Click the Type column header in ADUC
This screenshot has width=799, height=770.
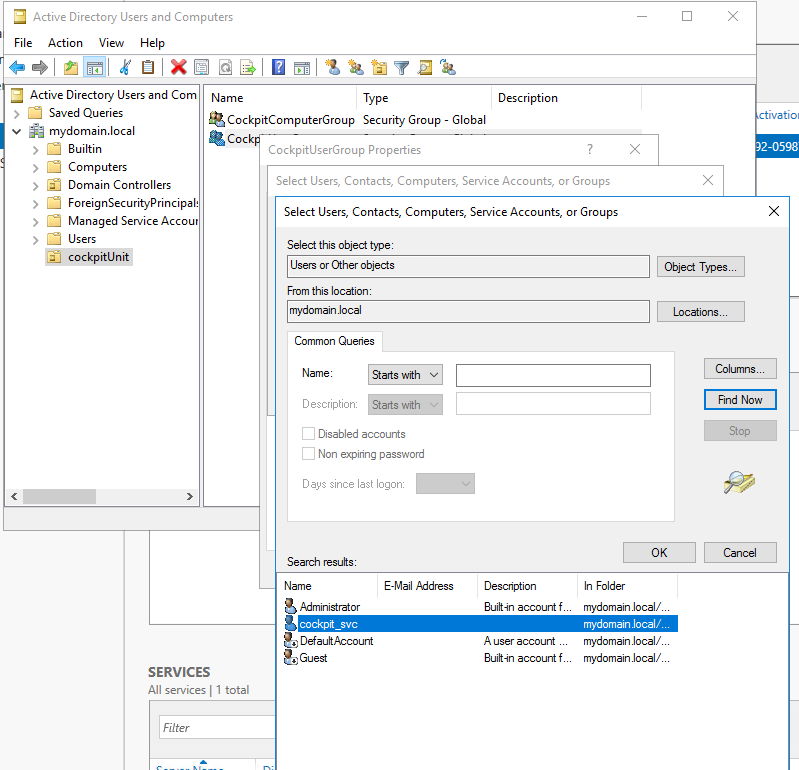tap(424, 98)
